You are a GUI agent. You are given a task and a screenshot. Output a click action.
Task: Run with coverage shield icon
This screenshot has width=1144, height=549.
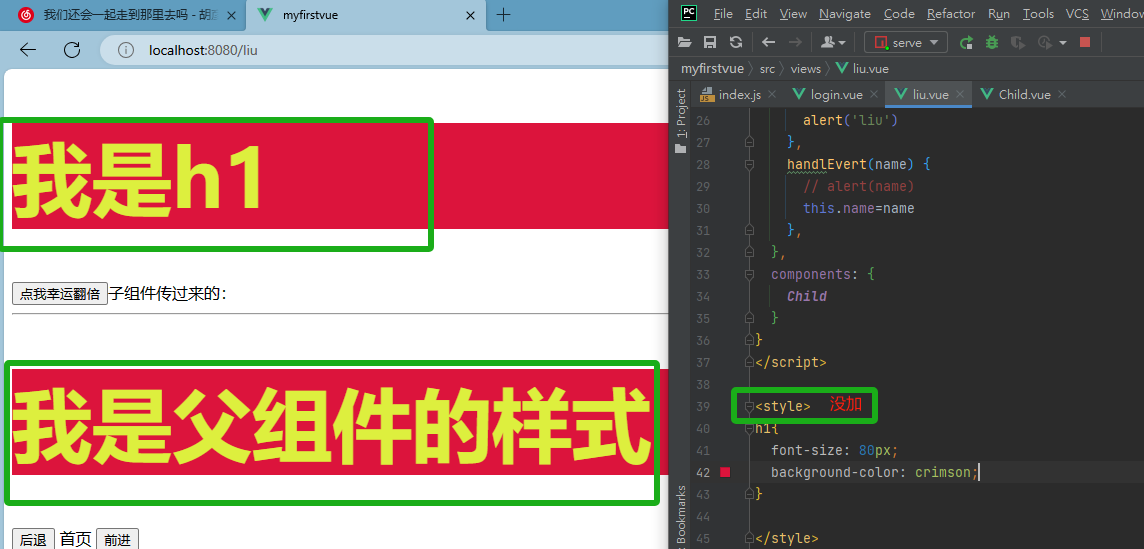coord(1017,42)
